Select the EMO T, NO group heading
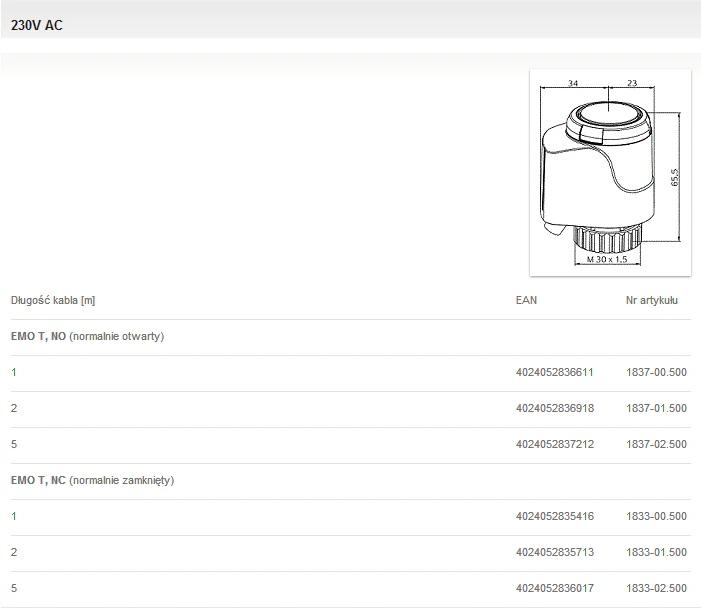 (88, 336)
